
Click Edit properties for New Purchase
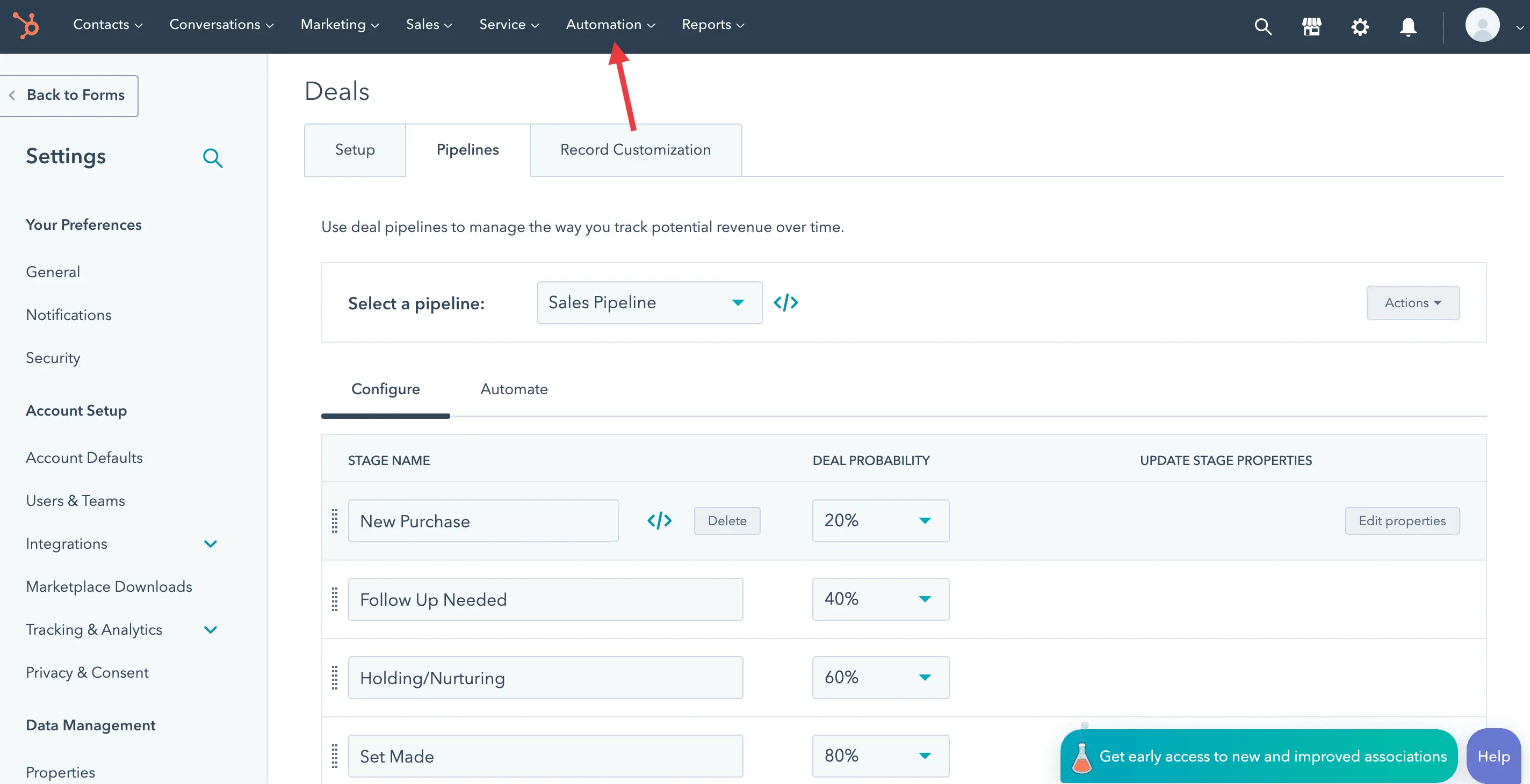[x=1402, y=520]
